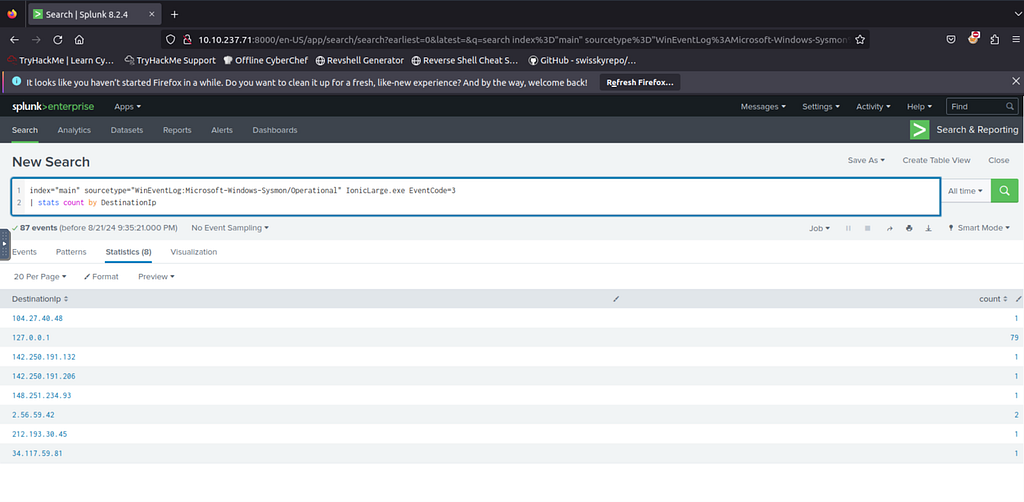
Task: Click the Close search button
Action: click(x=999, y=160)
